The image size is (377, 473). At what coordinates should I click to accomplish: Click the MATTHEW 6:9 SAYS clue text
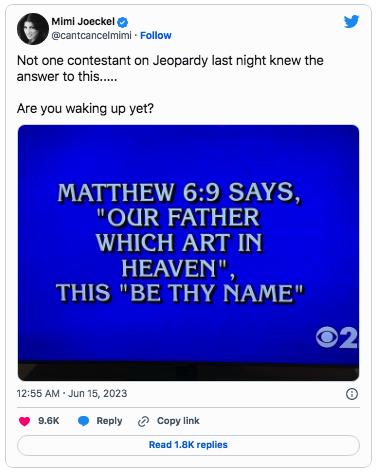point(179,193)
